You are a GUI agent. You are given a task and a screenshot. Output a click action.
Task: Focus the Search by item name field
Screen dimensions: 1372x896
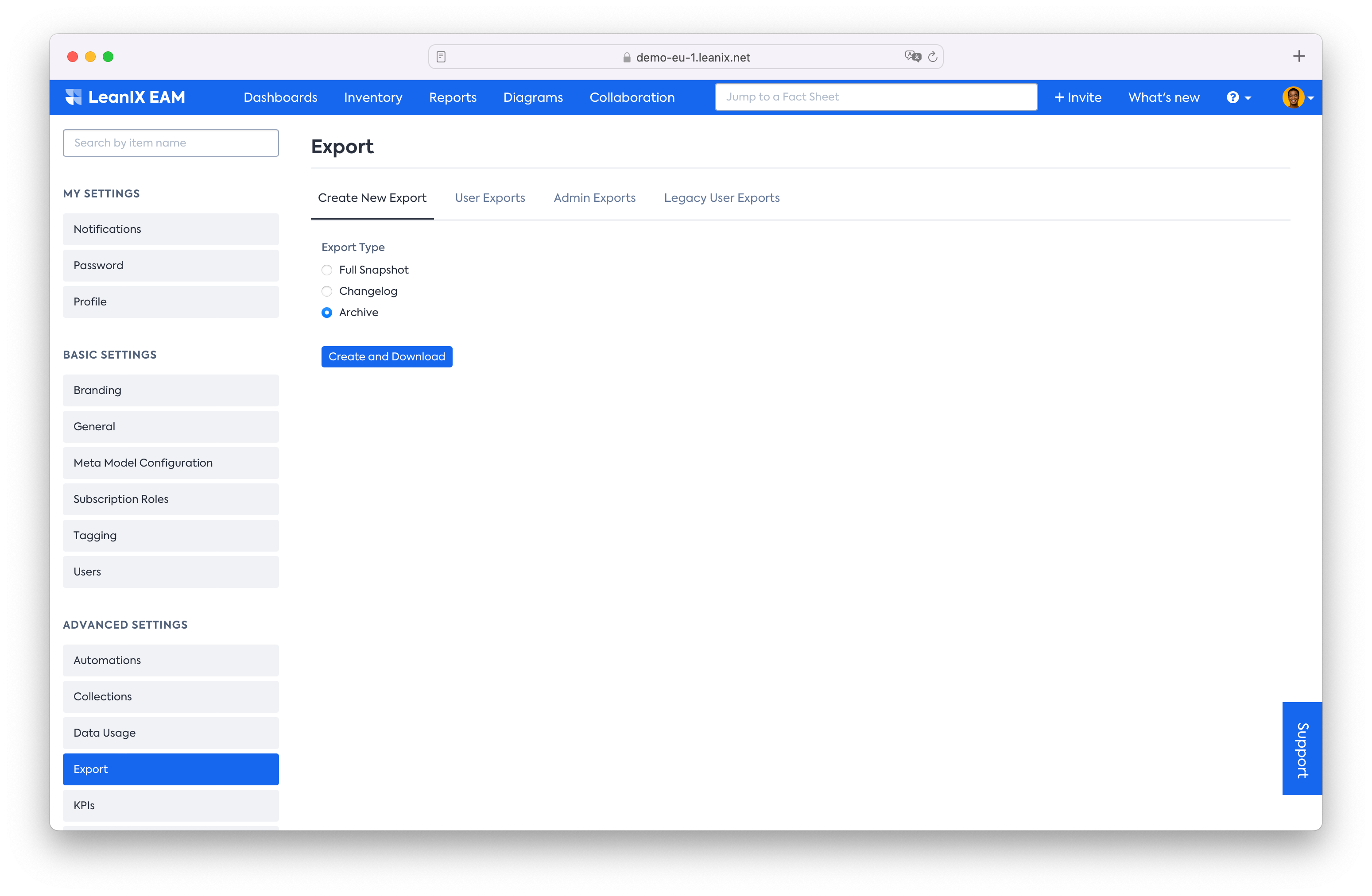point(171,143)
